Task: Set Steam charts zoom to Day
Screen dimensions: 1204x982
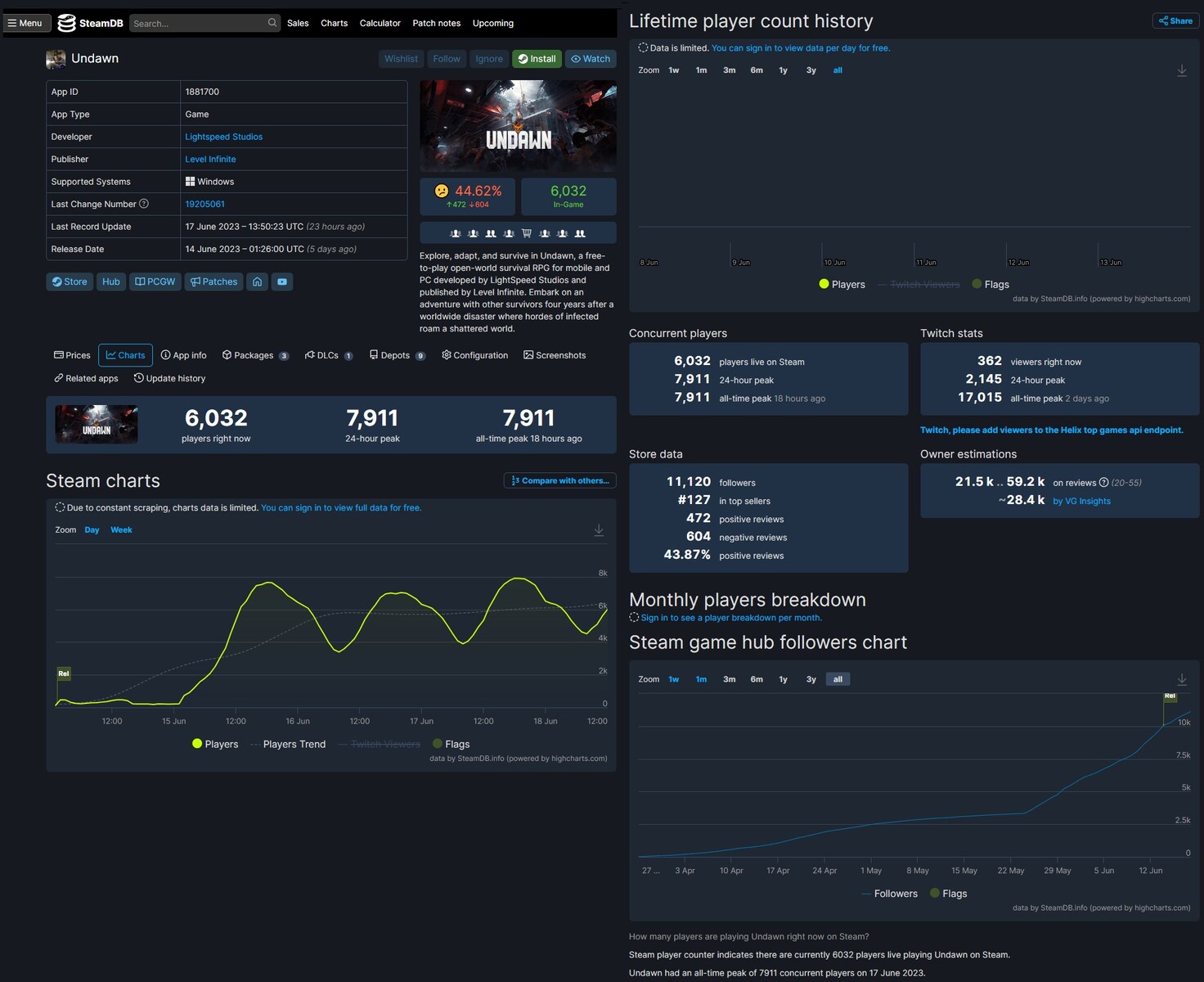Action: pos(92,530)
